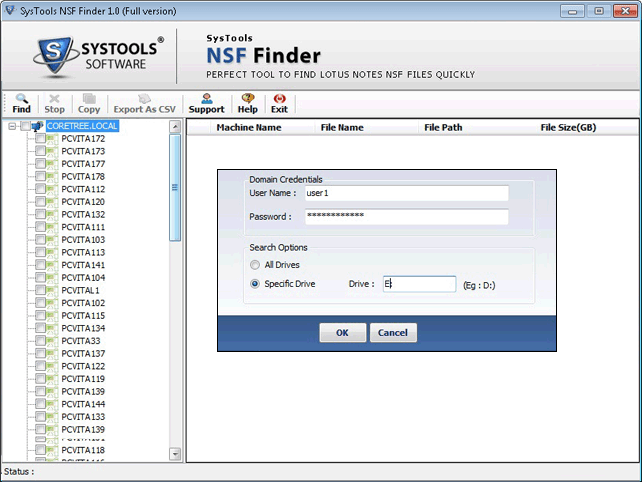Maximize the NSF Finder window
Image resolution: width=642 pixels, height=482 pixels.
click(599, 11)
